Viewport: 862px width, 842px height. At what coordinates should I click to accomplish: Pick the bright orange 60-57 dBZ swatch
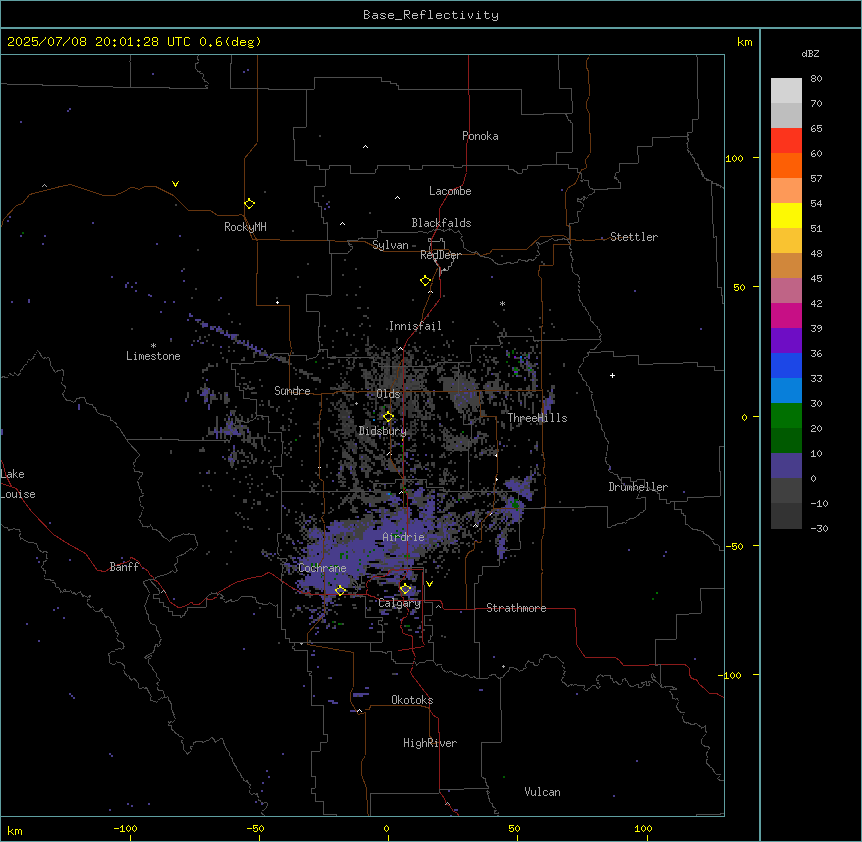786,165
